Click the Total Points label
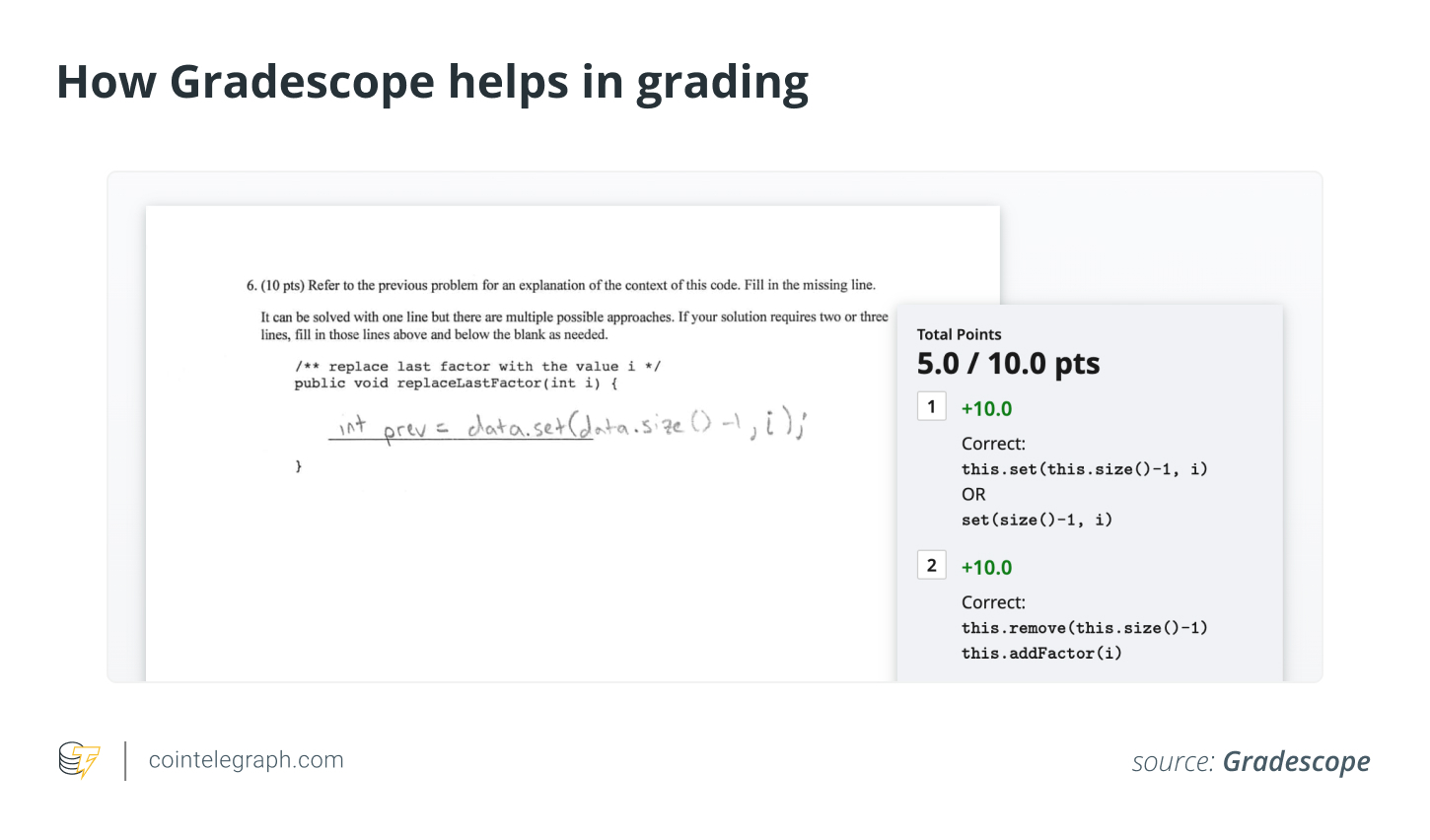The image size is (1430, 840). (959, 335)
